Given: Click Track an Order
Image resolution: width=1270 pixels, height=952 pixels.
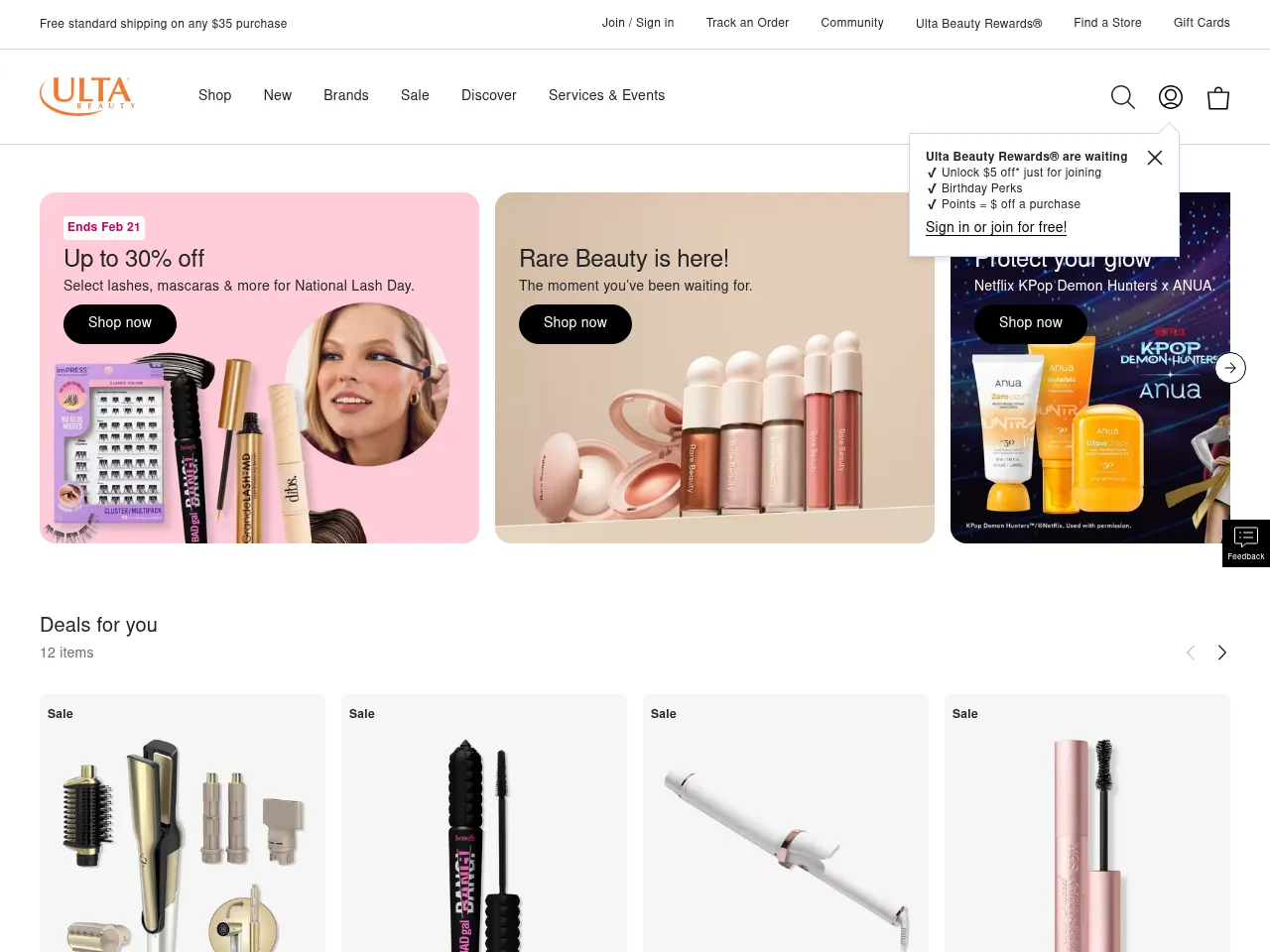Looking at the screenshot, I should pyautogui.click(x=747, y=24).
